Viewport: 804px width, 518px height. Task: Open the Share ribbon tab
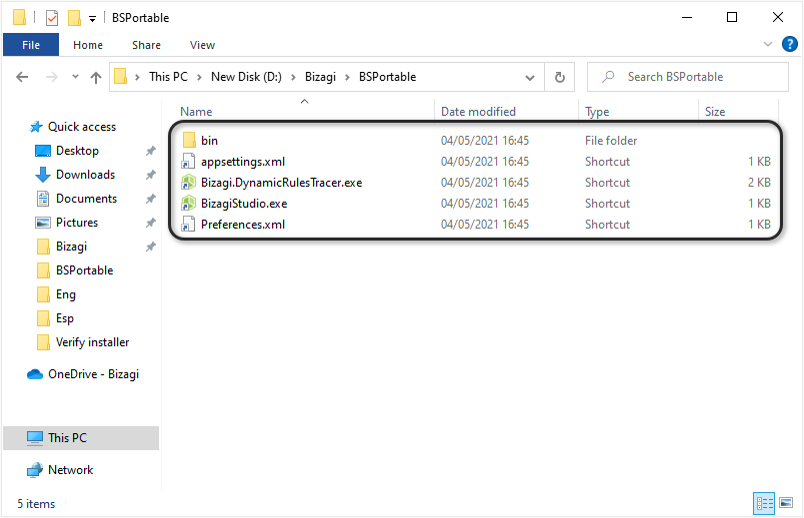pos(146,45)
